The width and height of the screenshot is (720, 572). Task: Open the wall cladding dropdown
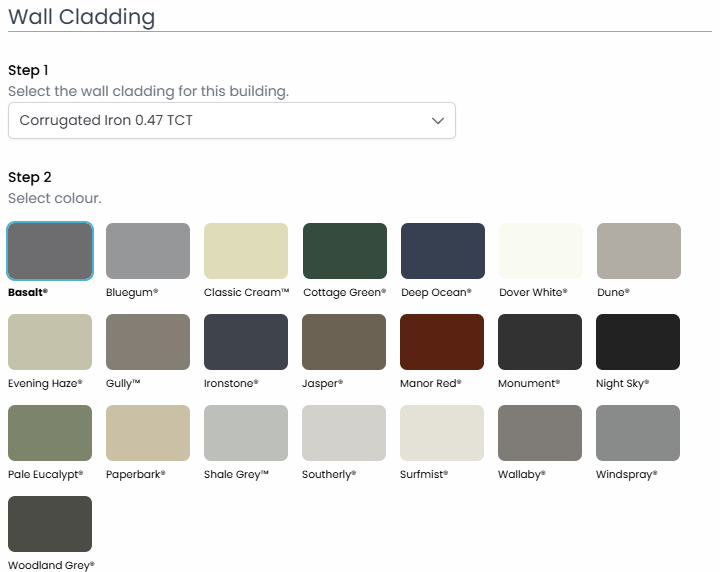tap(231, 120)
